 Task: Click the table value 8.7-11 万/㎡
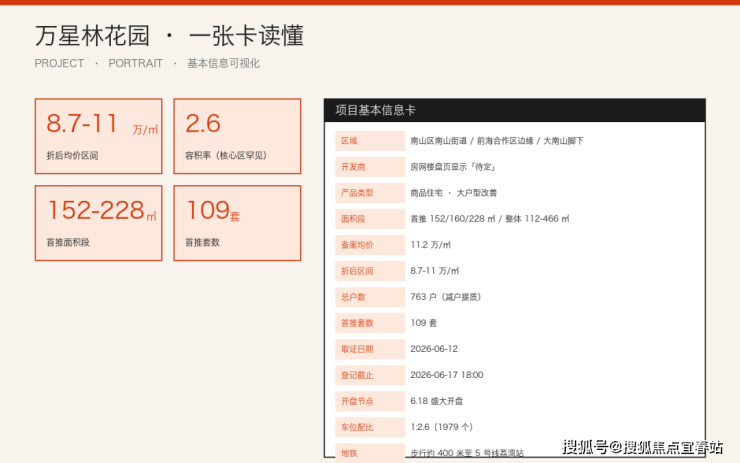pyautogui.click(x=434, y=271)
